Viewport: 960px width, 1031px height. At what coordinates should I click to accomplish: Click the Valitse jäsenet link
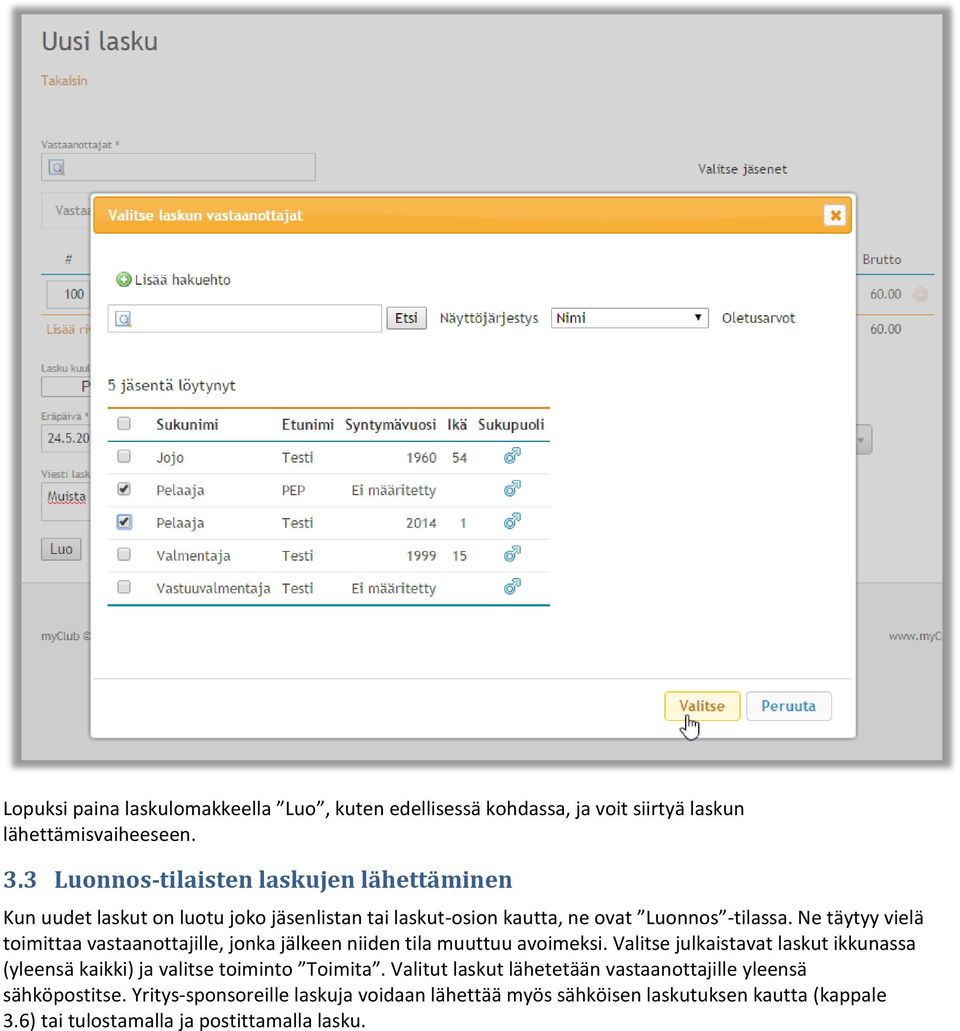tap(742, 169)
